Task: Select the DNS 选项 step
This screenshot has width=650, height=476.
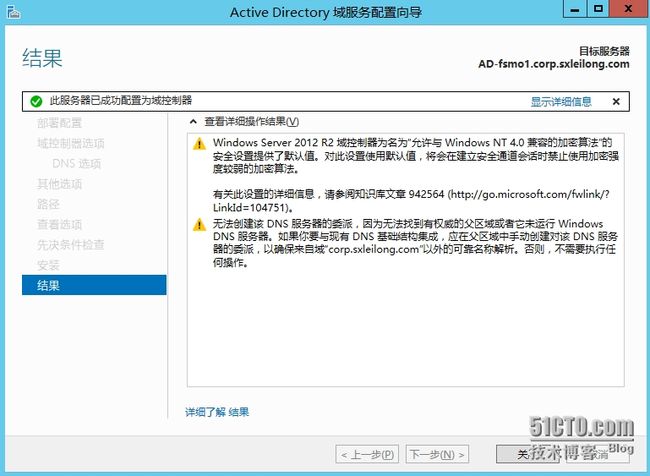Action: pos(77,164)
